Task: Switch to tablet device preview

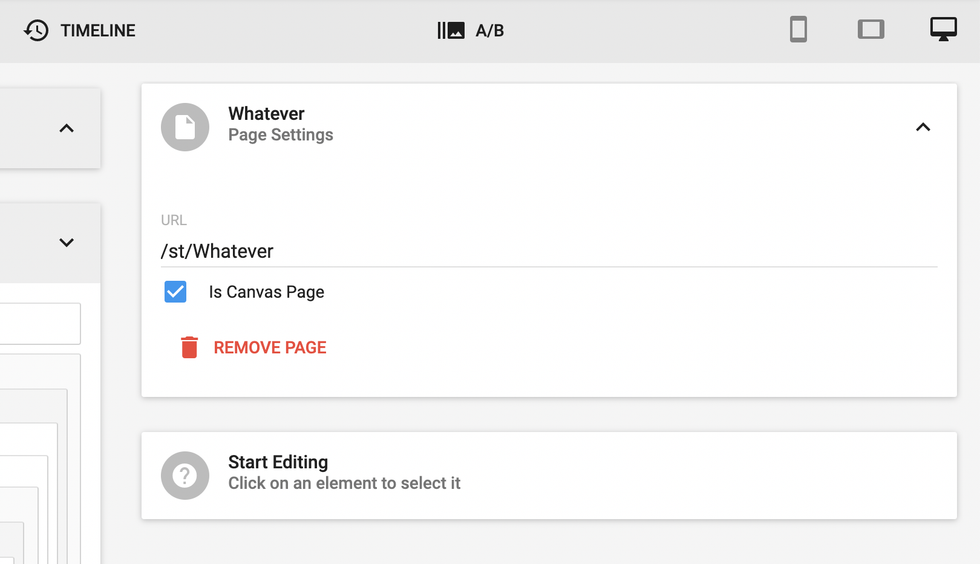Action: [871, 30]
